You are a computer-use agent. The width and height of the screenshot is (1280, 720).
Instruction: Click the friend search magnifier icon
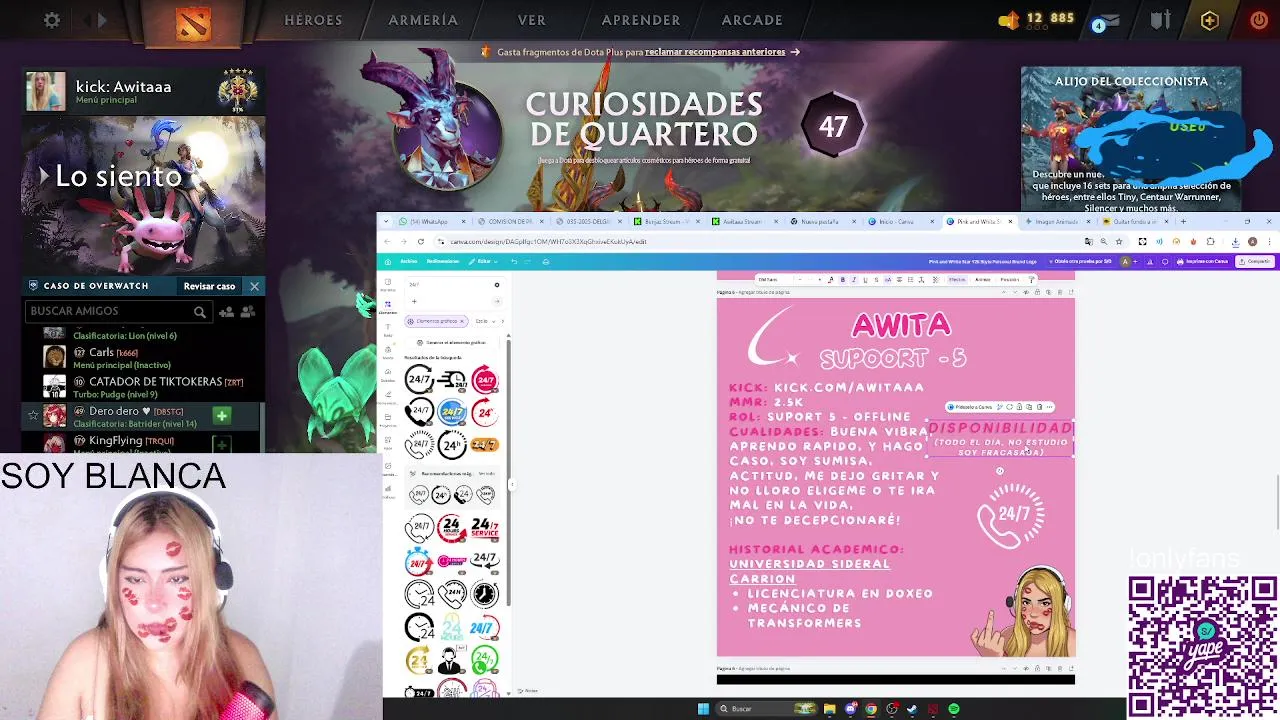pos(199,312)
